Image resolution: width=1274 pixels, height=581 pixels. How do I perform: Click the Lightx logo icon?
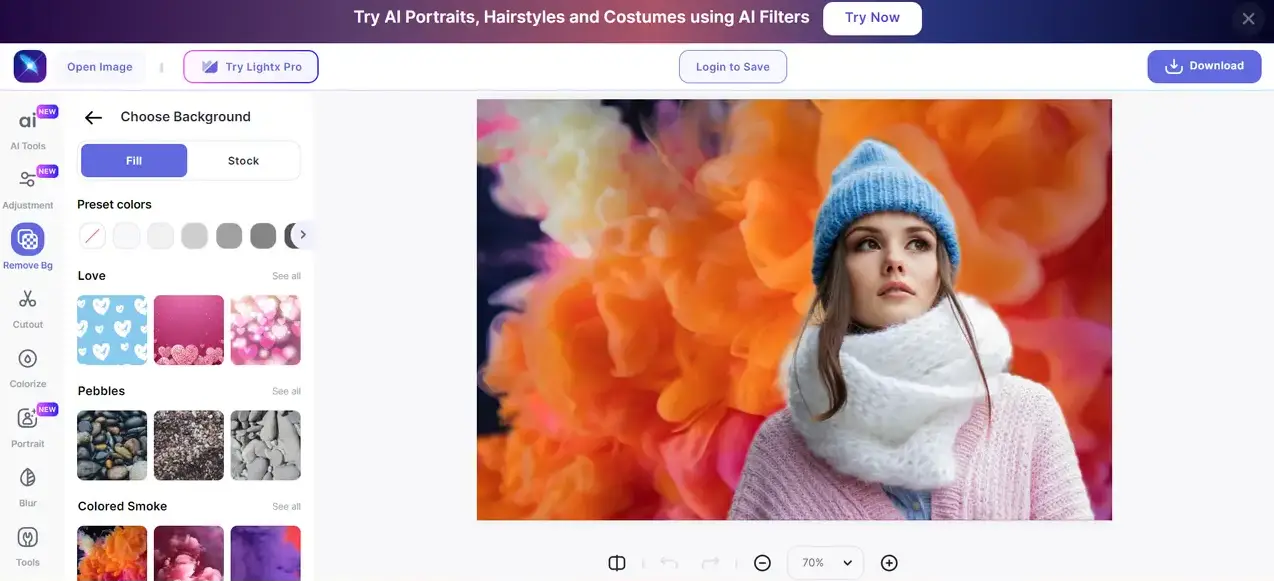[30, 67]
